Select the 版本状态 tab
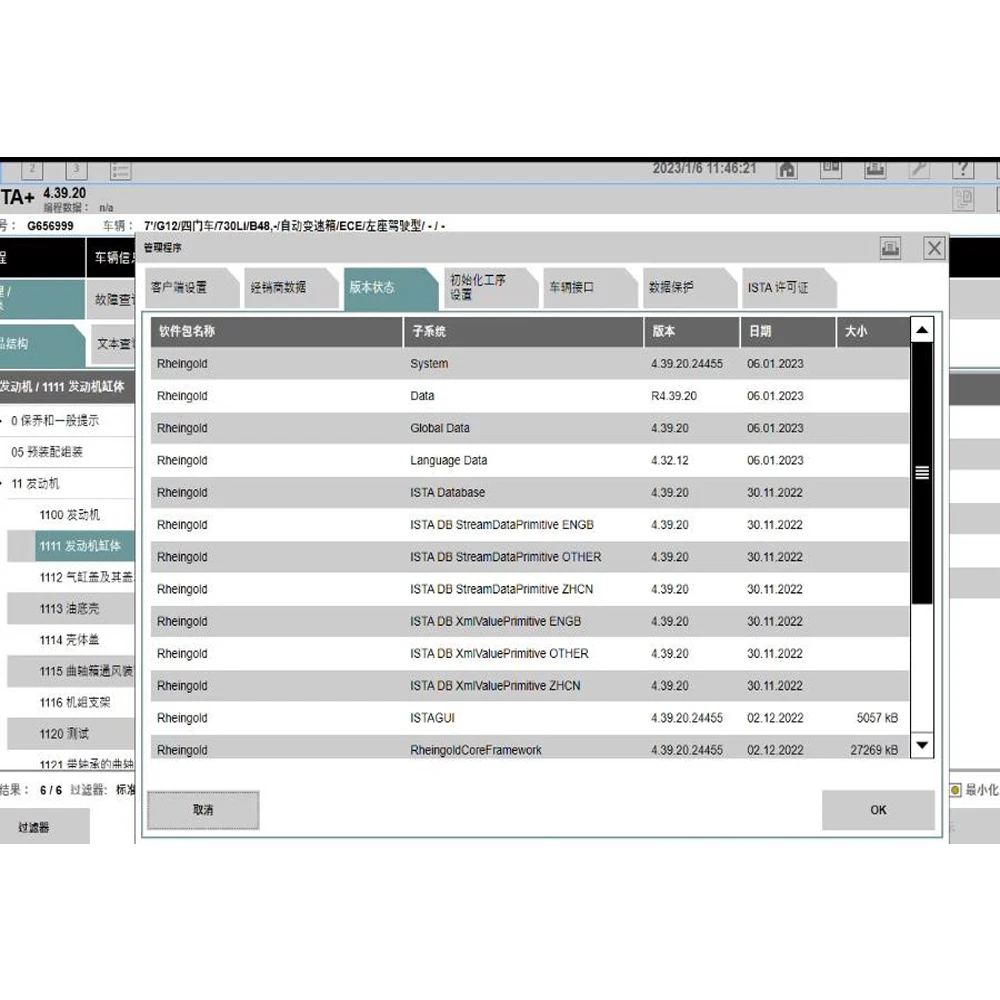This screenshot has height=1000, width=1000. pos(390,288)
